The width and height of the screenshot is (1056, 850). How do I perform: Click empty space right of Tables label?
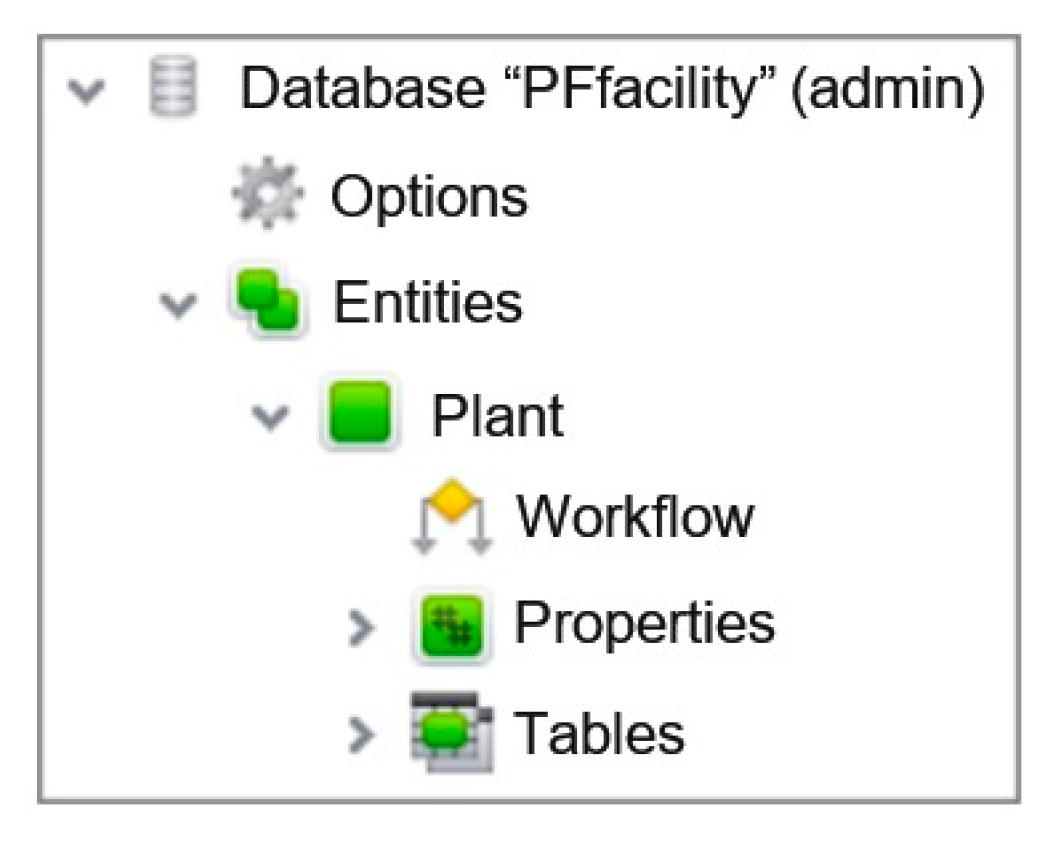[850, 733]
